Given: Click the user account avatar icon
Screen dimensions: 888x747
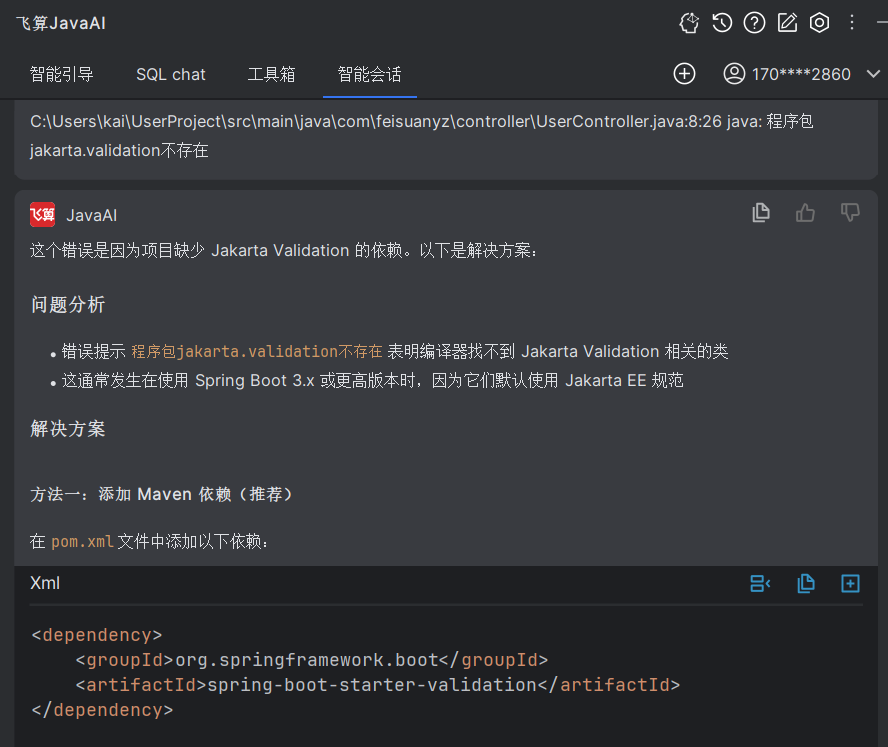Looking at the screenshot, I should pyautogui.click(x=735, y=74).
